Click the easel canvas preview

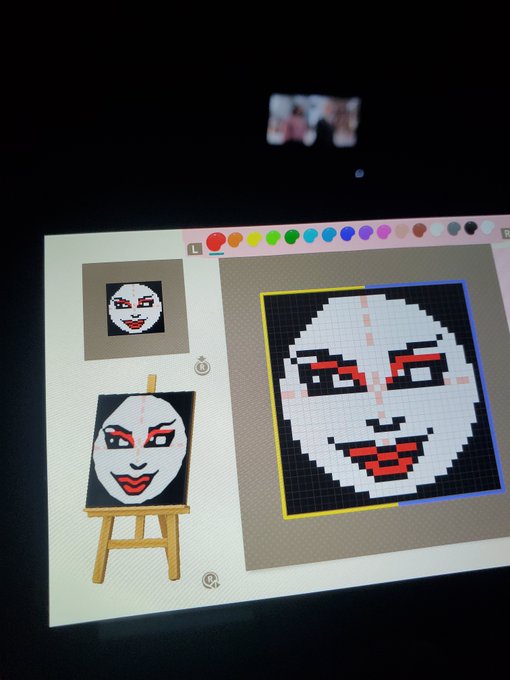(140, 449)
